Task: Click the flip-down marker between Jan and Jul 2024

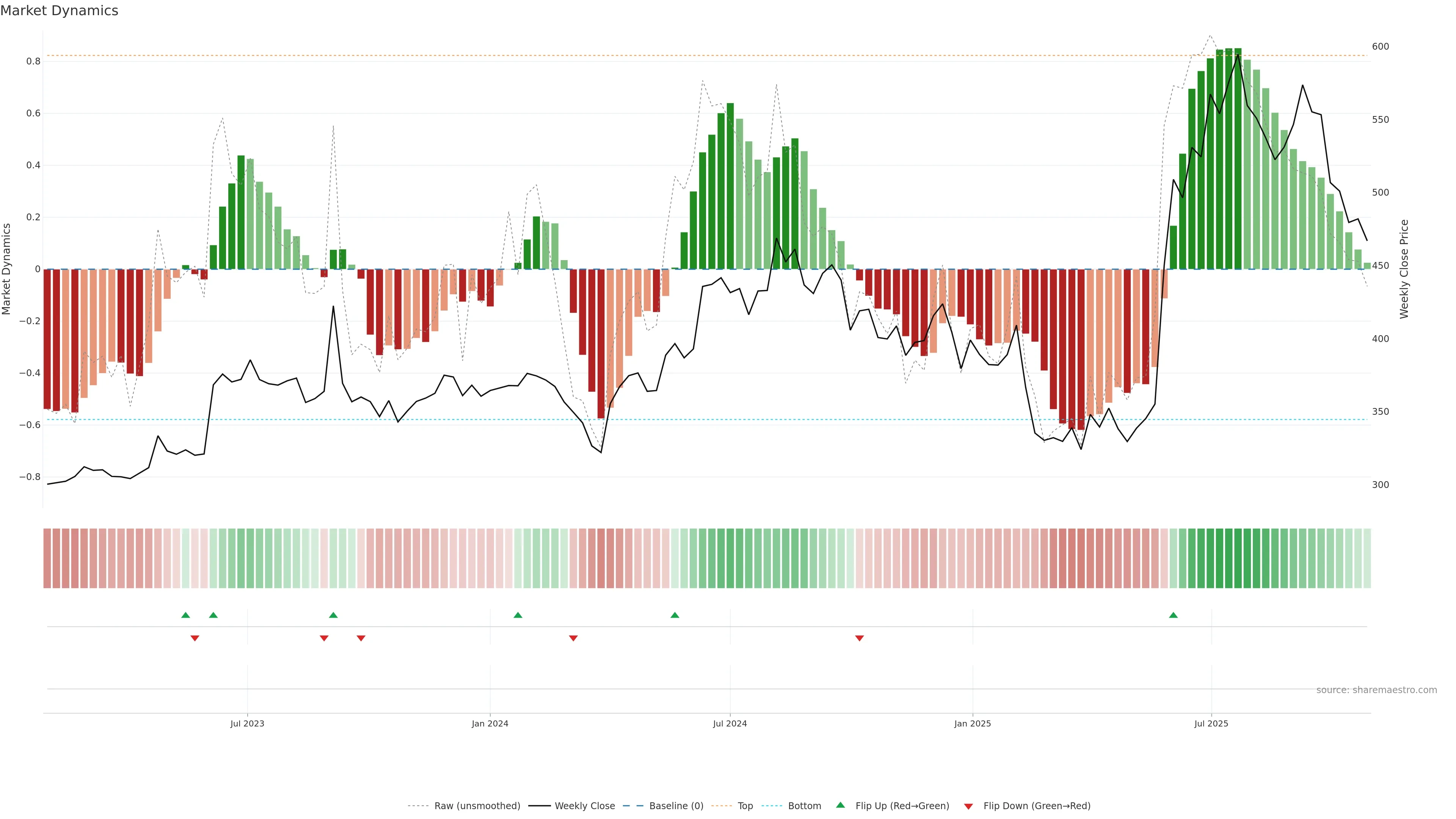Action: tap(573, 638)
